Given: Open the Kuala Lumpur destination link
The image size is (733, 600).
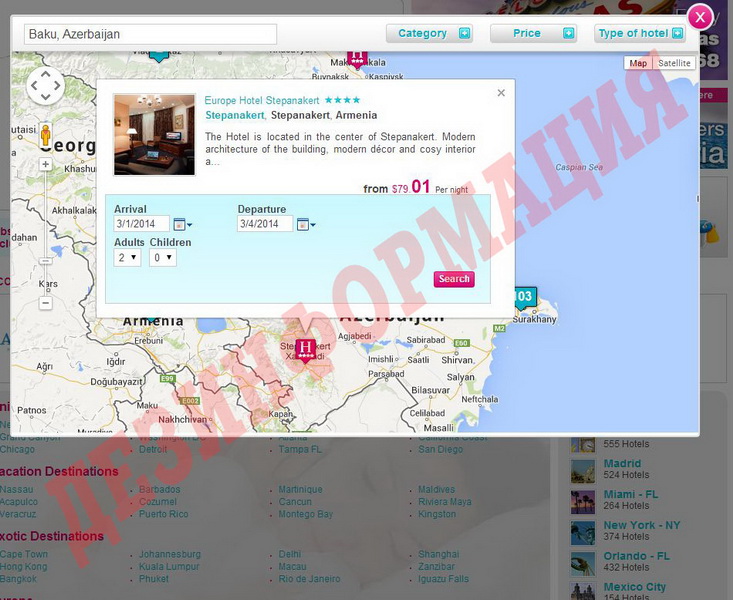Looking at the screenshot, I should coord(169,566).
